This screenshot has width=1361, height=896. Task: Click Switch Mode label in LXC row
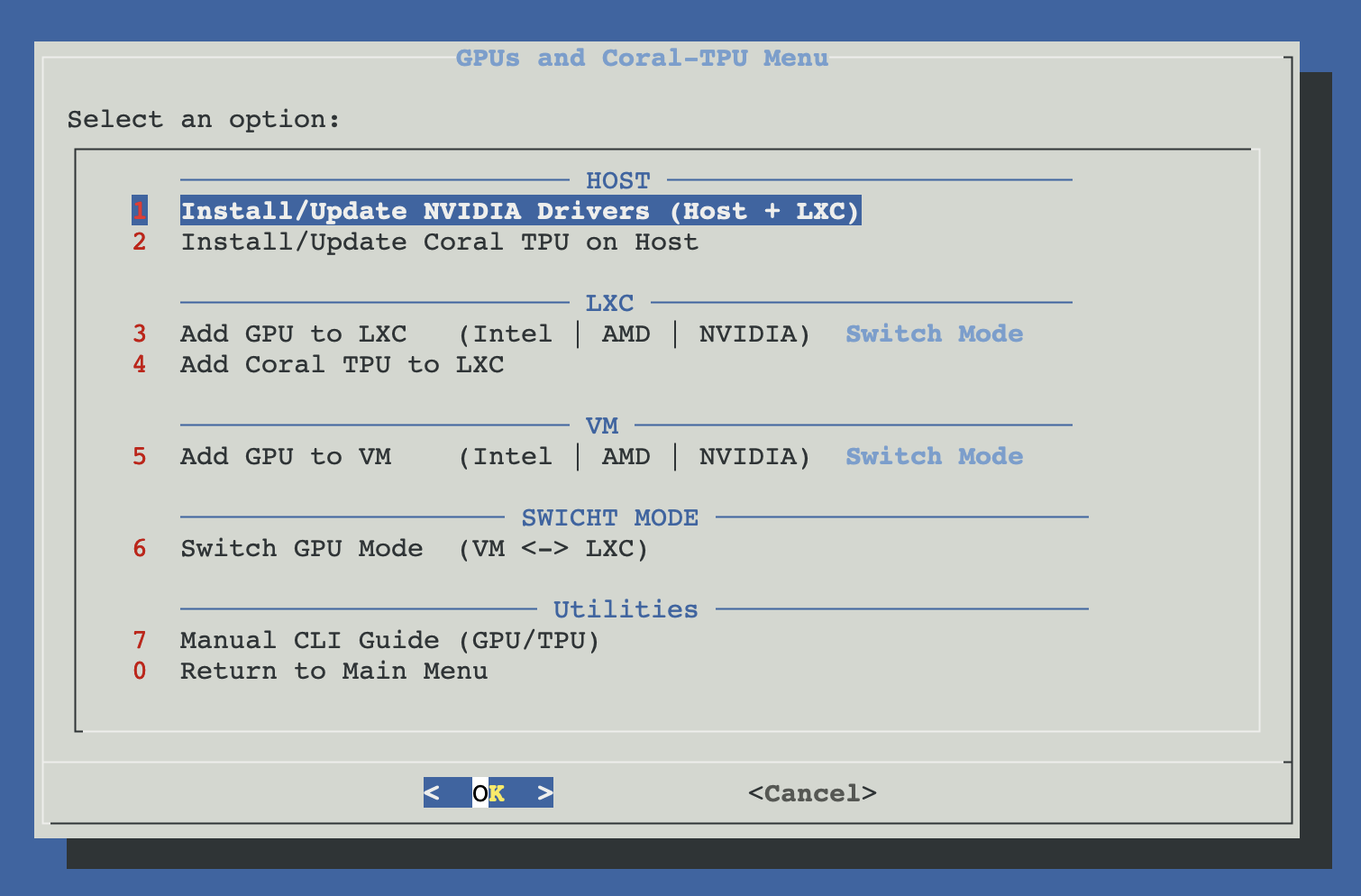click(935, 334)
